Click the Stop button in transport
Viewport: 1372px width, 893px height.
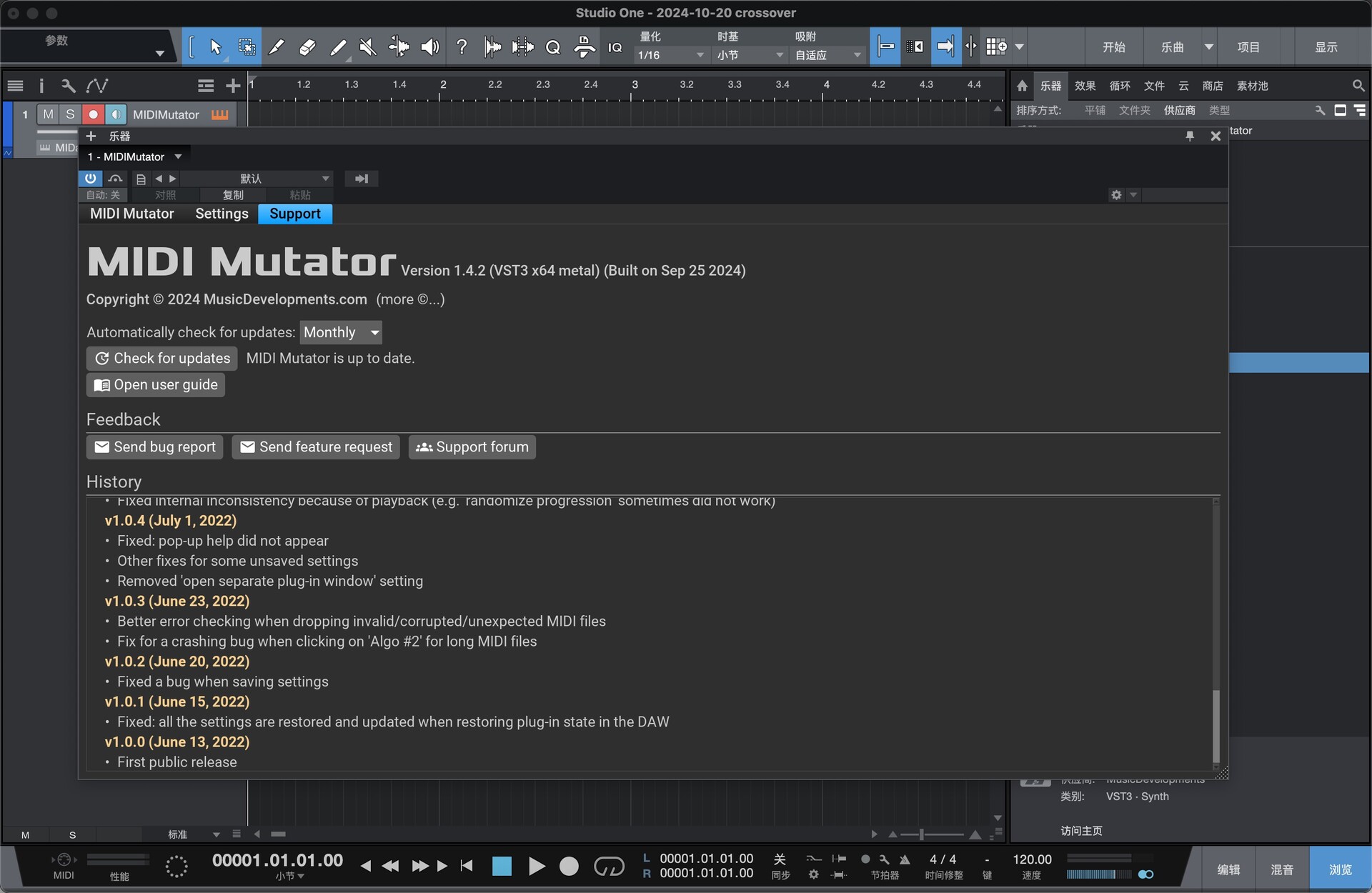click(x=502, y=867)
